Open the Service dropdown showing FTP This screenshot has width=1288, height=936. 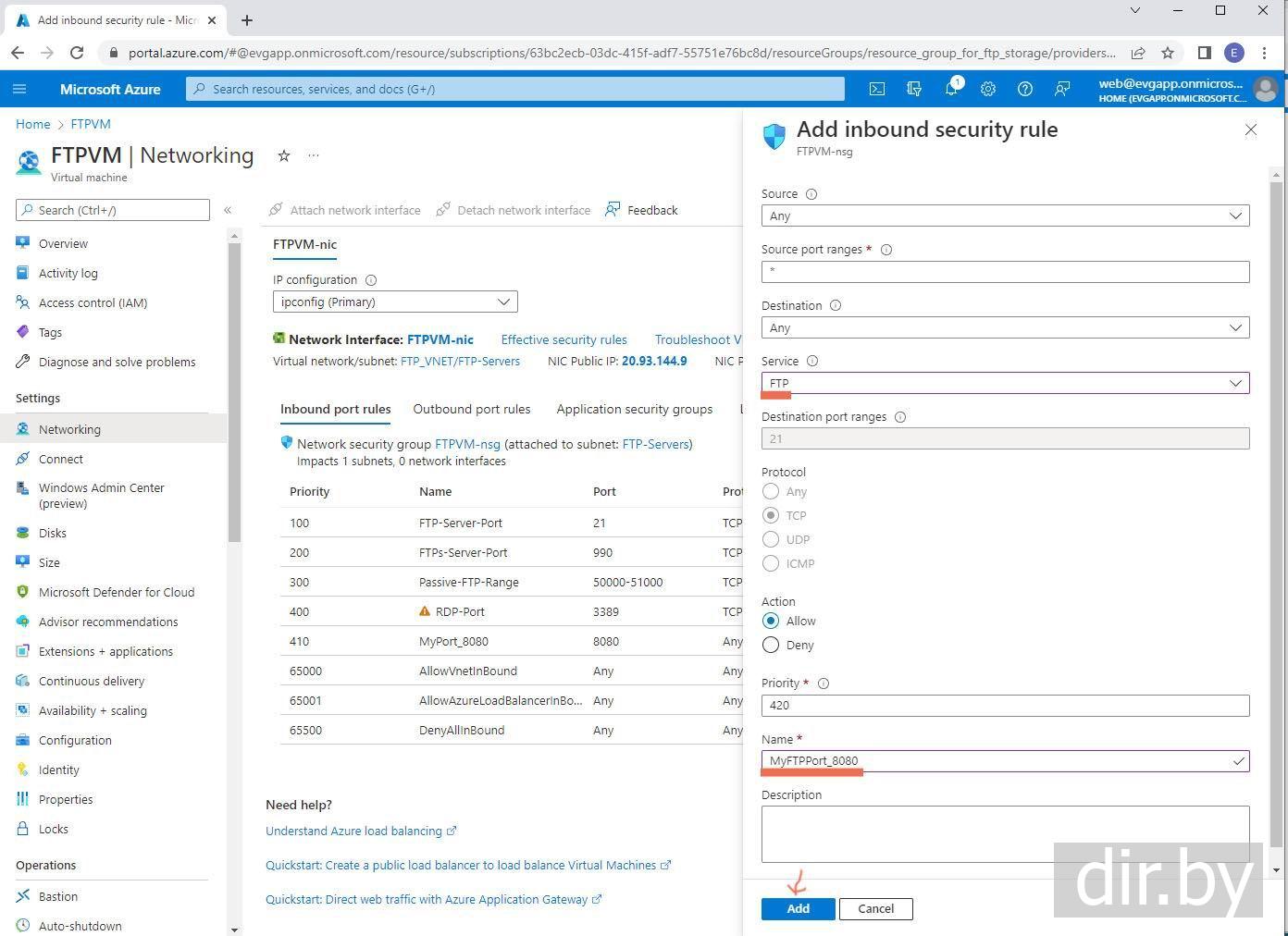point(1005,383)
